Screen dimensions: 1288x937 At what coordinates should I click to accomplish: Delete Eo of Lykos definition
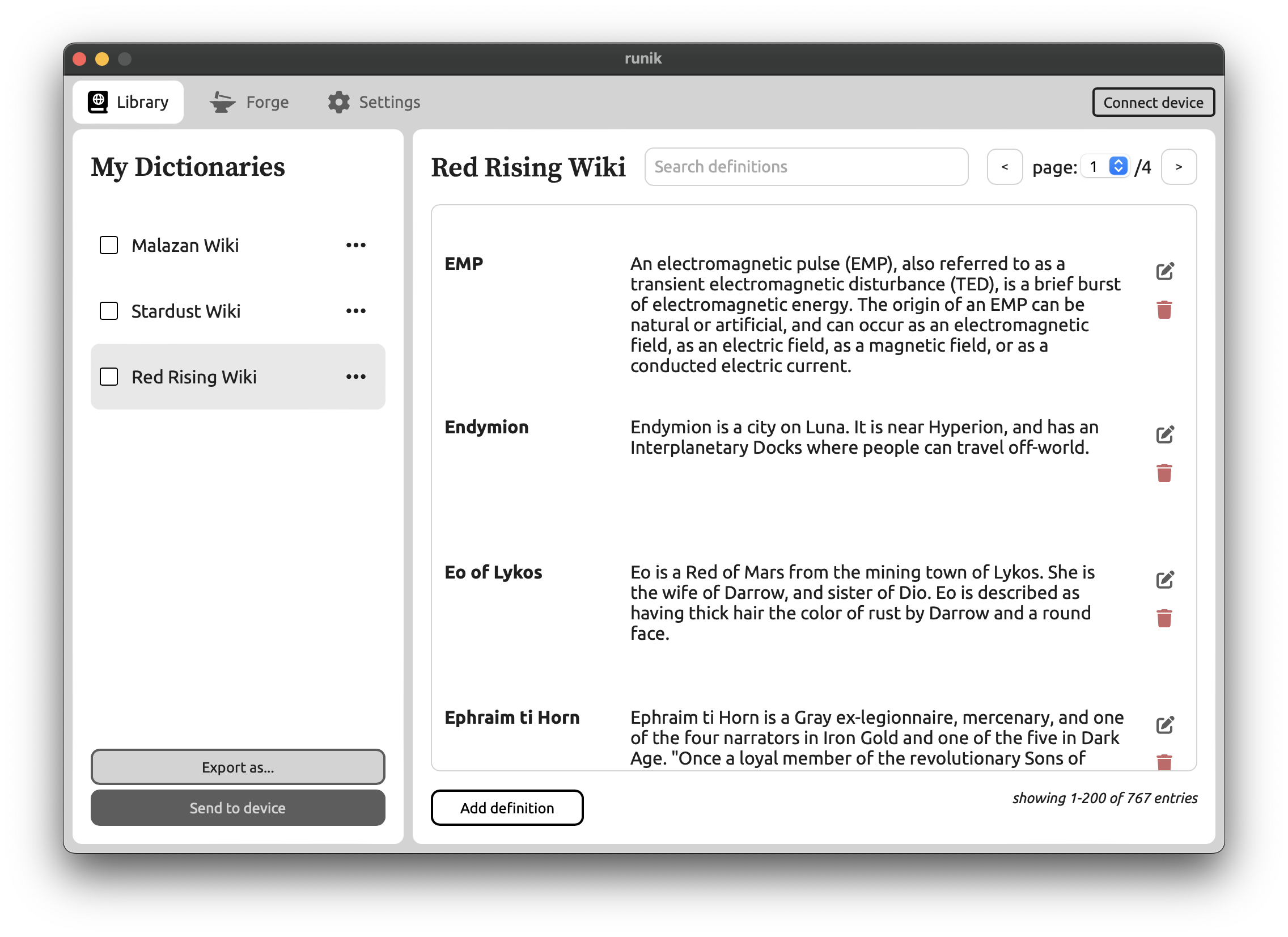pos(1164,618)
